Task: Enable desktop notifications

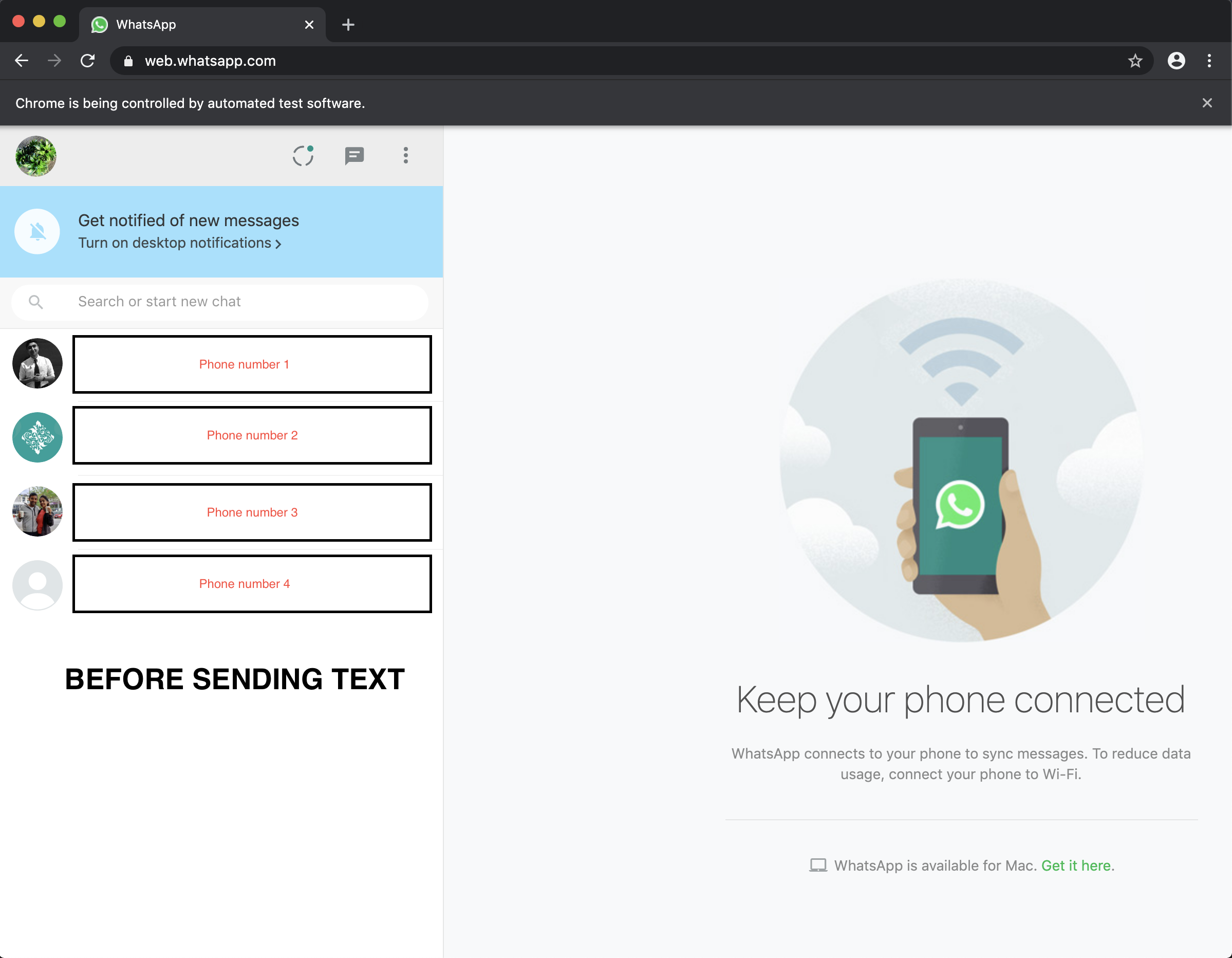Action: pyautogui.click(x=175, y=243)
